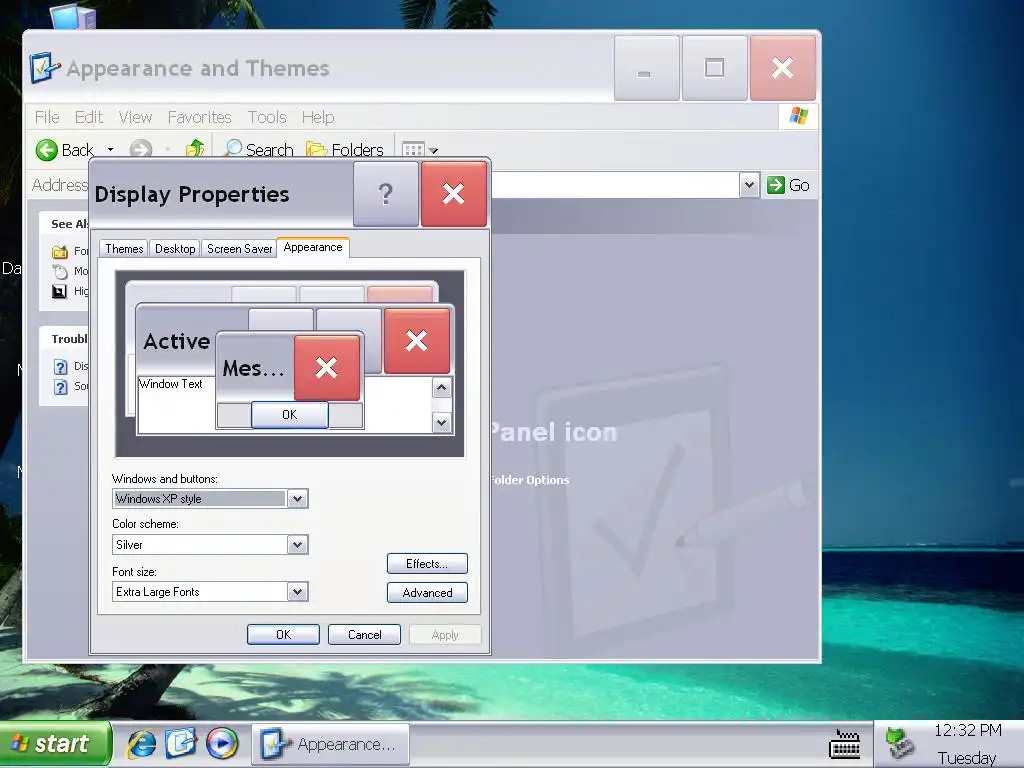This screenshot has width=1024, height=768.
Task: Expand the Color scheme dropdown
Action: pyautogui.click(x=297, y=545)
